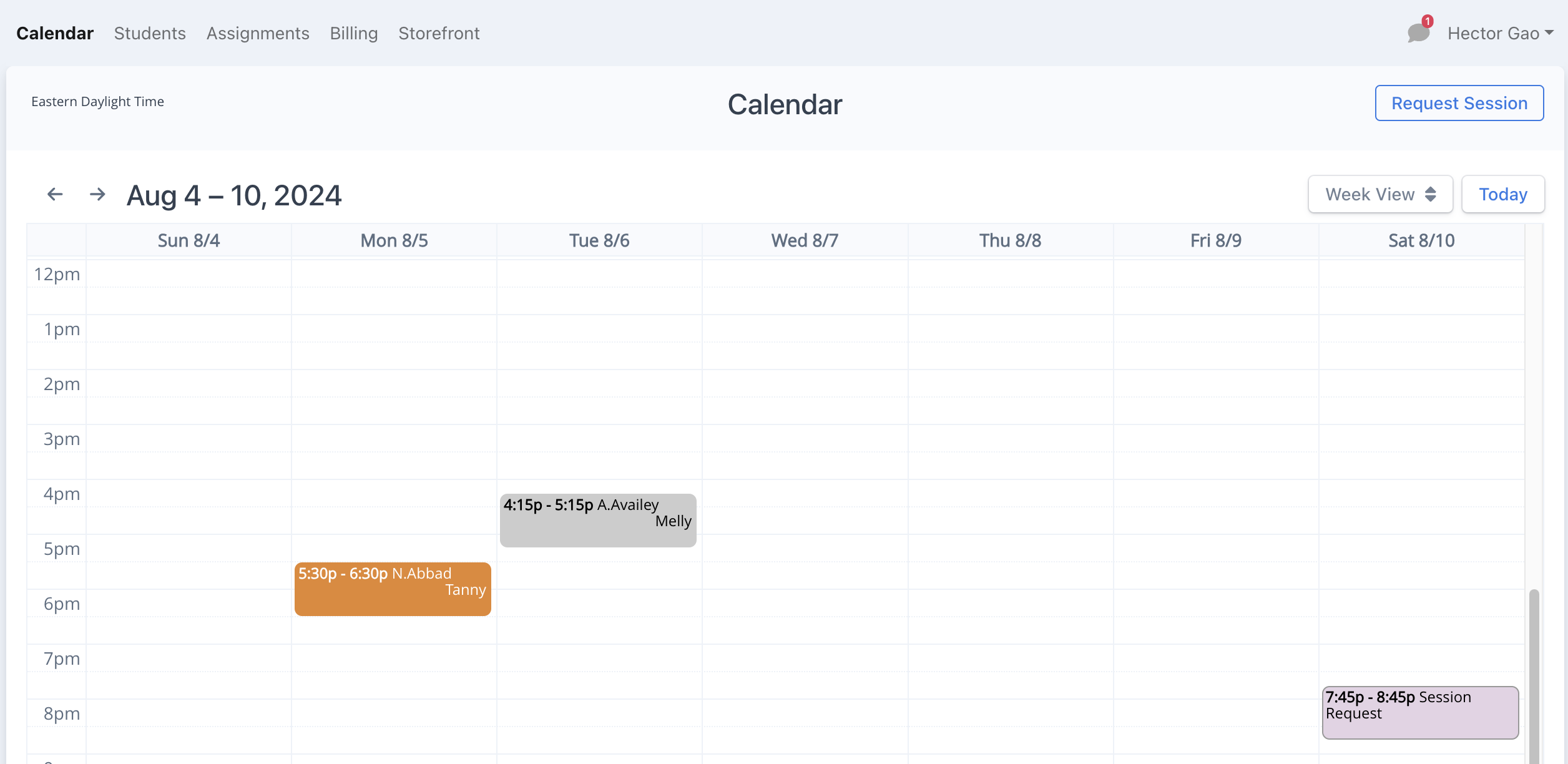Screen dimensions: 1568x764
Task: Click the Sat 8/10 day header
Action: [1421, 240]
